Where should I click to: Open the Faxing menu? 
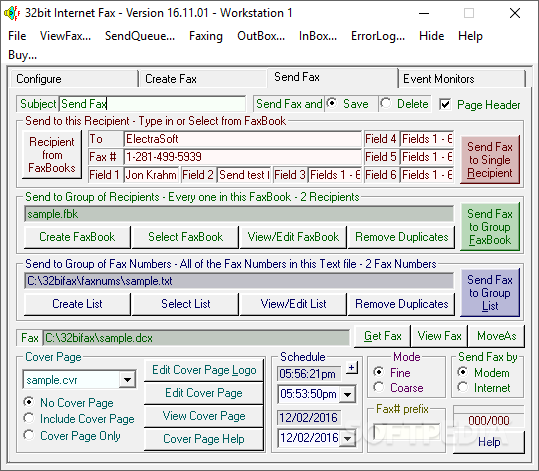click(206, 36)
